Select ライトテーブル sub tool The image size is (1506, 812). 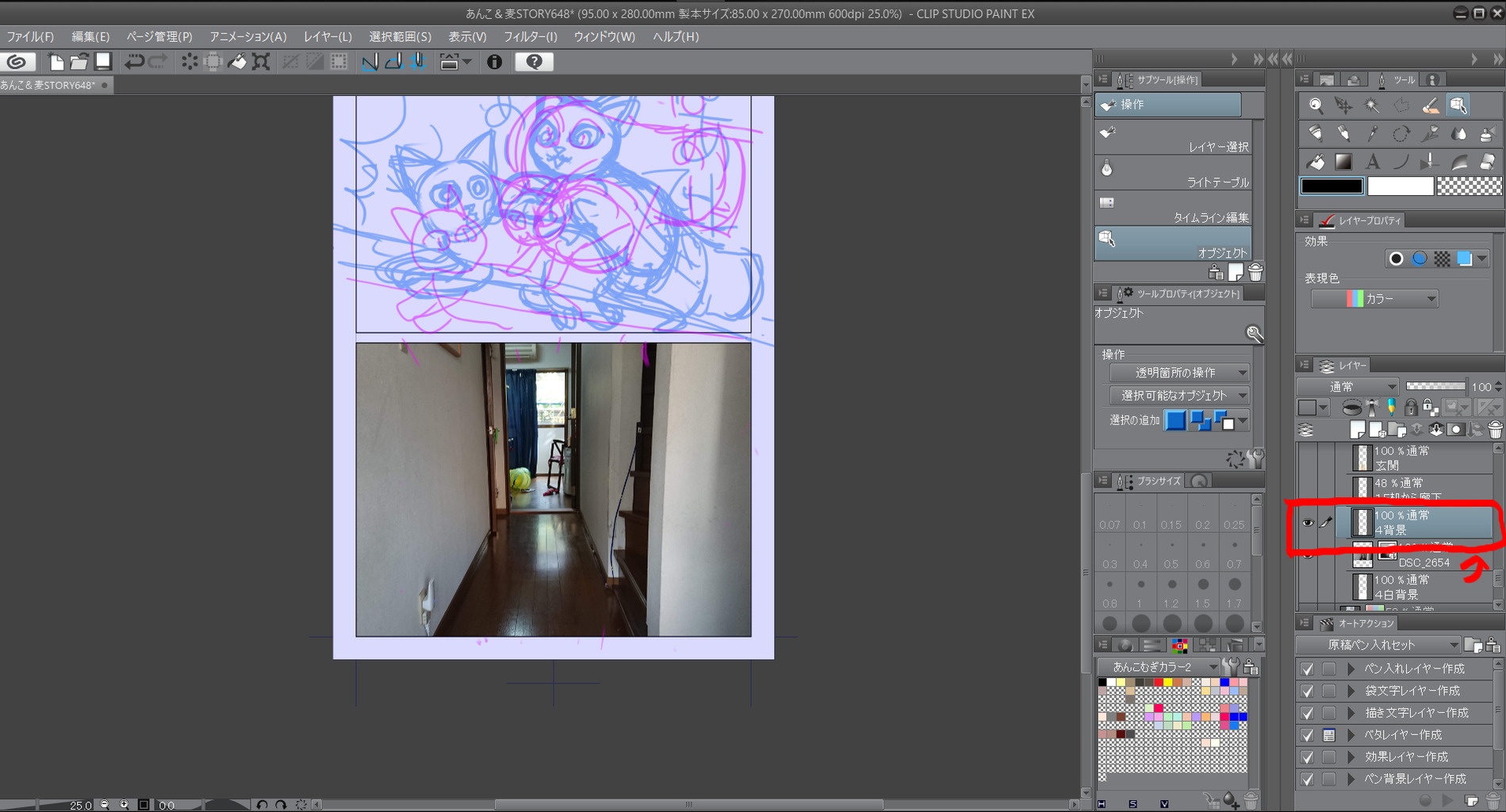(1174, 173)
